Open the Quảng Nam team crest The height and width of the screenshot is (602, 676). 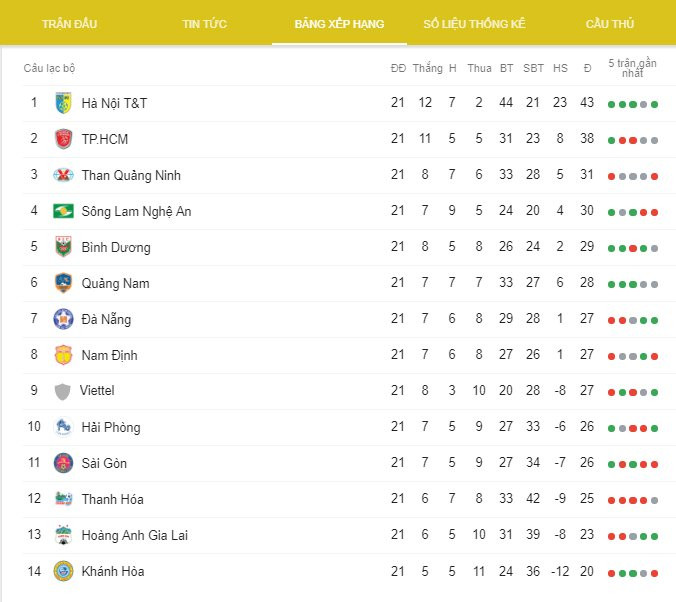tap(63, 283)
